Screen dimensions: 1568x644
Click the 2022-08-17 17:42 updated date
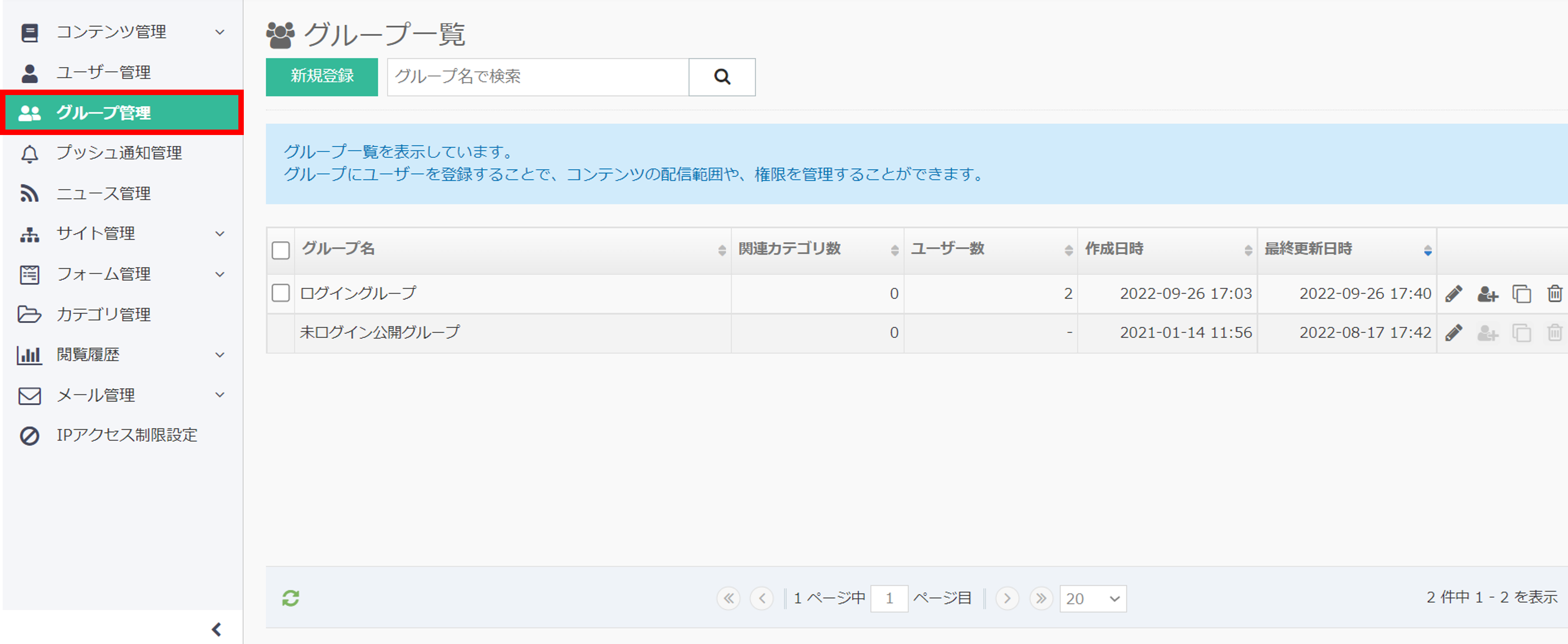coord(1365,332)
